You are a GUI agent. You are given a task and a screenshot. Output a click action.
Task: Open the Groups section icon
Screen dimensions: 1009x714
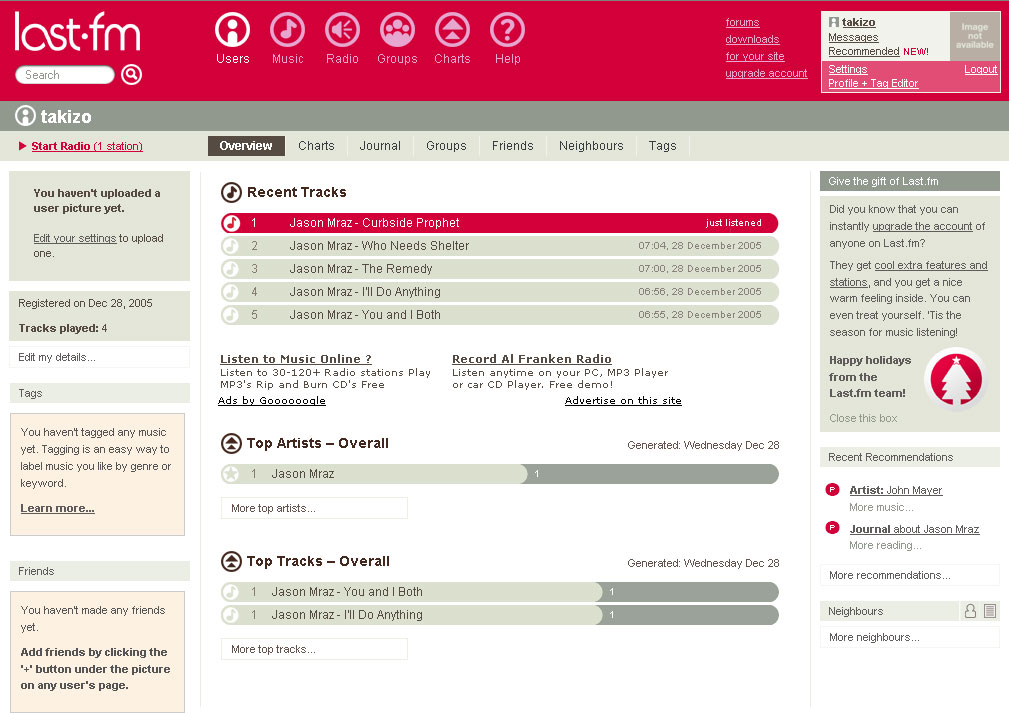397,30
